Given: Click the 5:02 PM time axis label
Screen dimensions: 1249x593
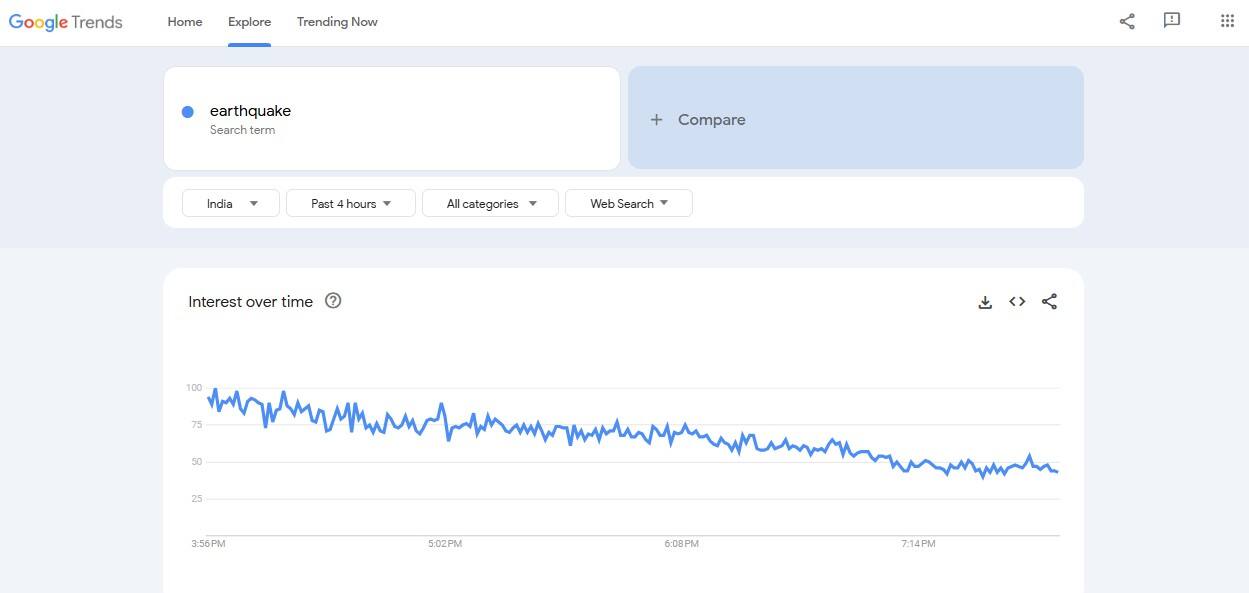Looking at the screenshot, I should [445, 544].
